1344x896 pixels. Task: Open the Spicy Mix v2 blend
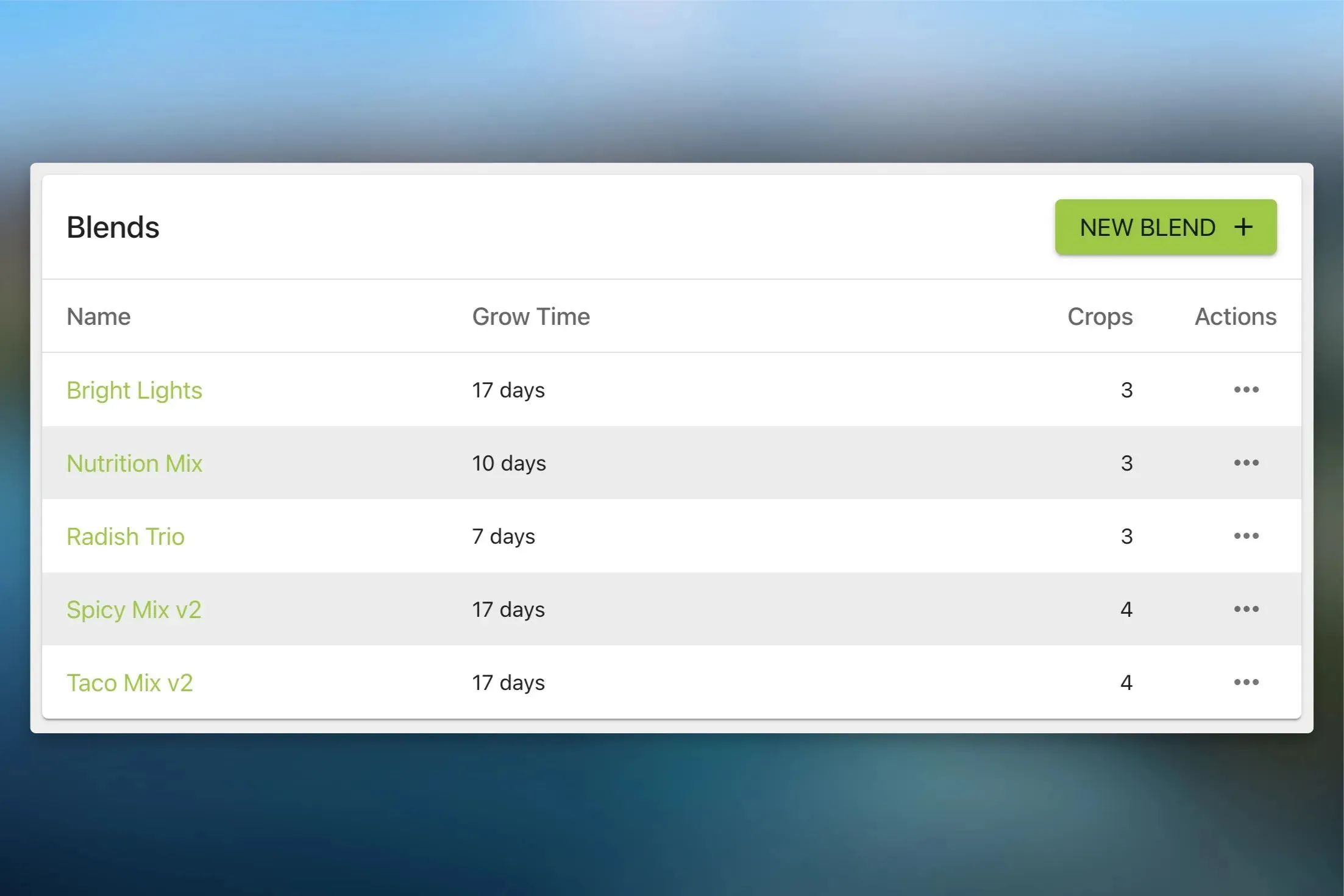134,609
